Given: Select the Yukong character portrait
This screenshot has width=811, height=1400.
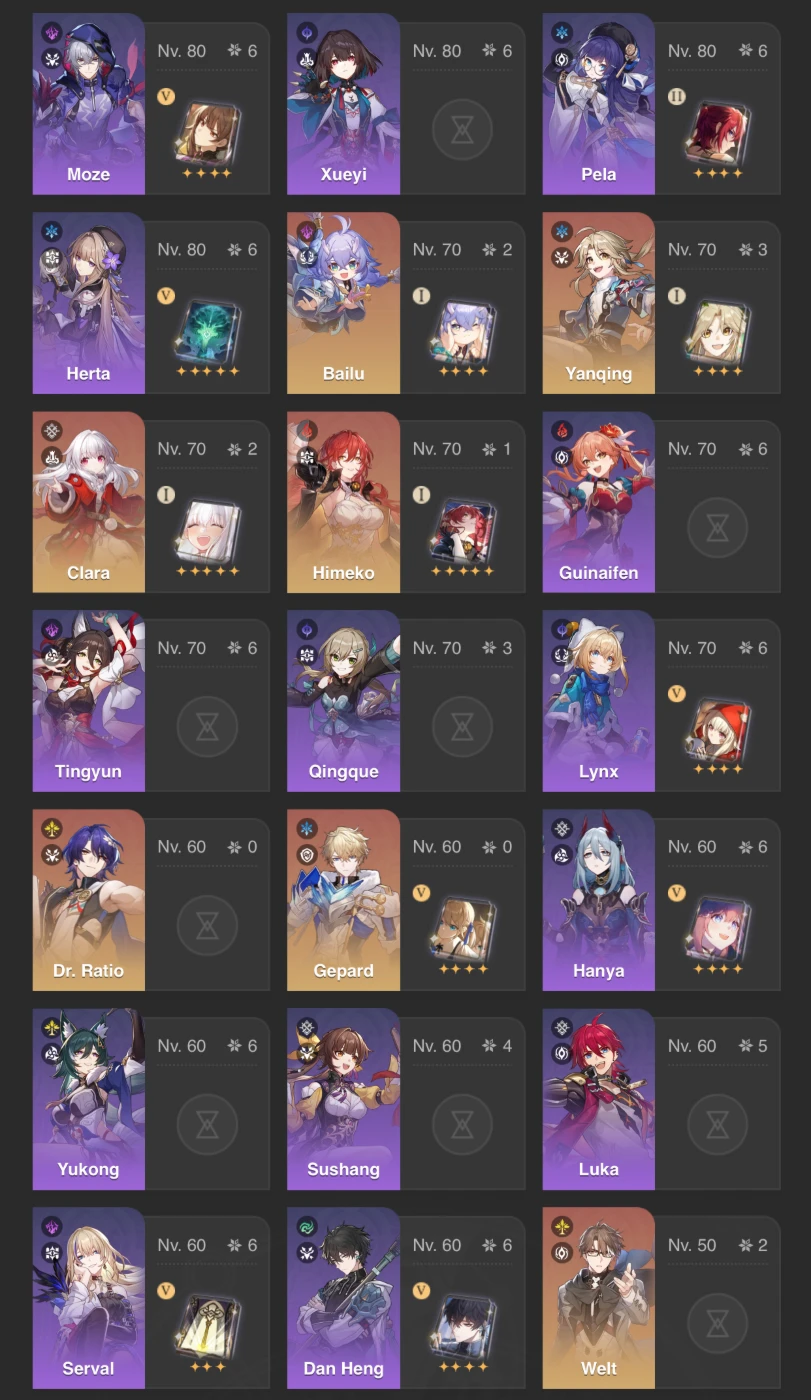Looking at the screenshot, I should tap(89, 1098).
